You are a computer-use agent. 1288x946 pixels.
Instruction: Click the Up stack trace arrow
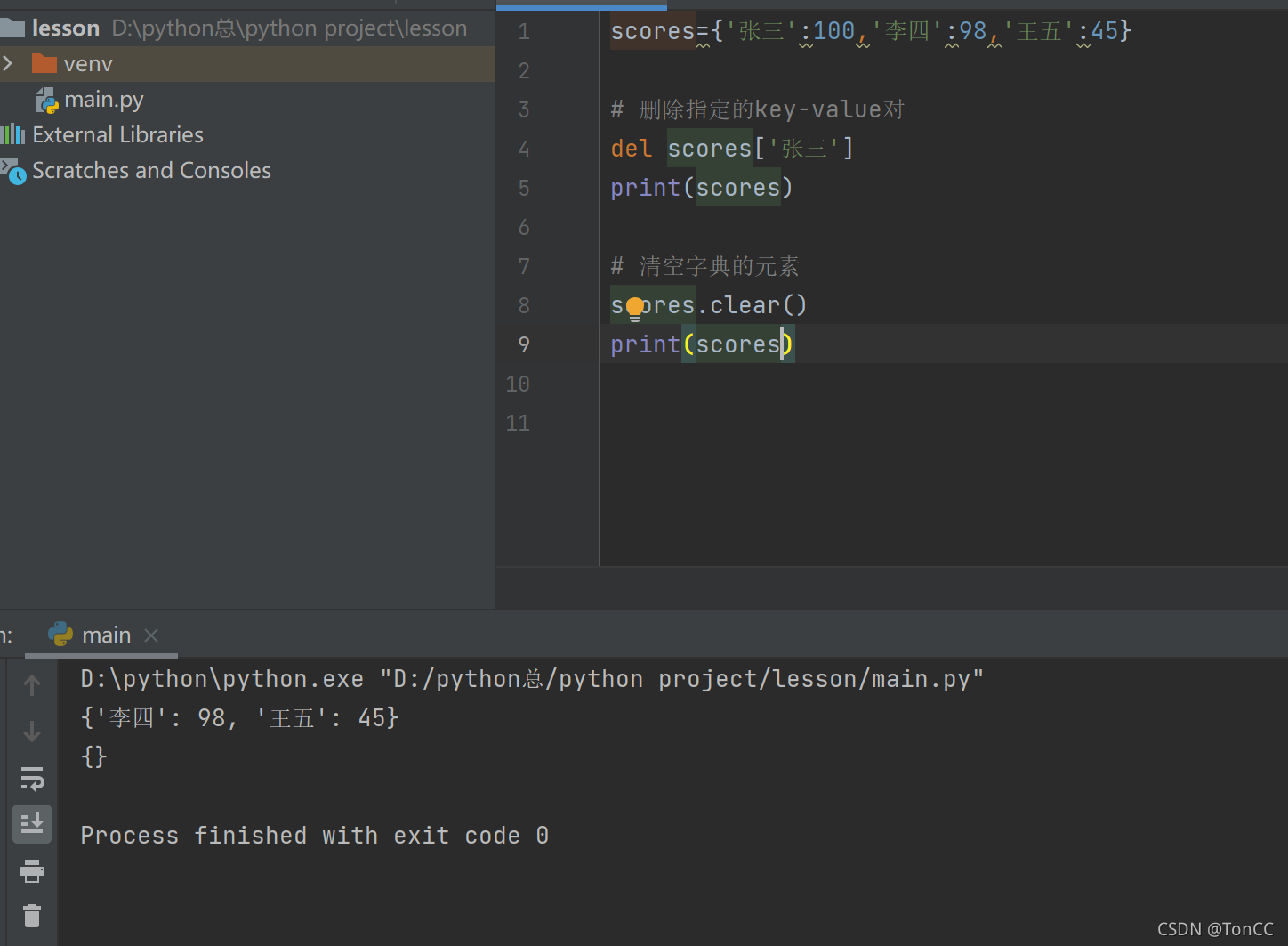32,685
